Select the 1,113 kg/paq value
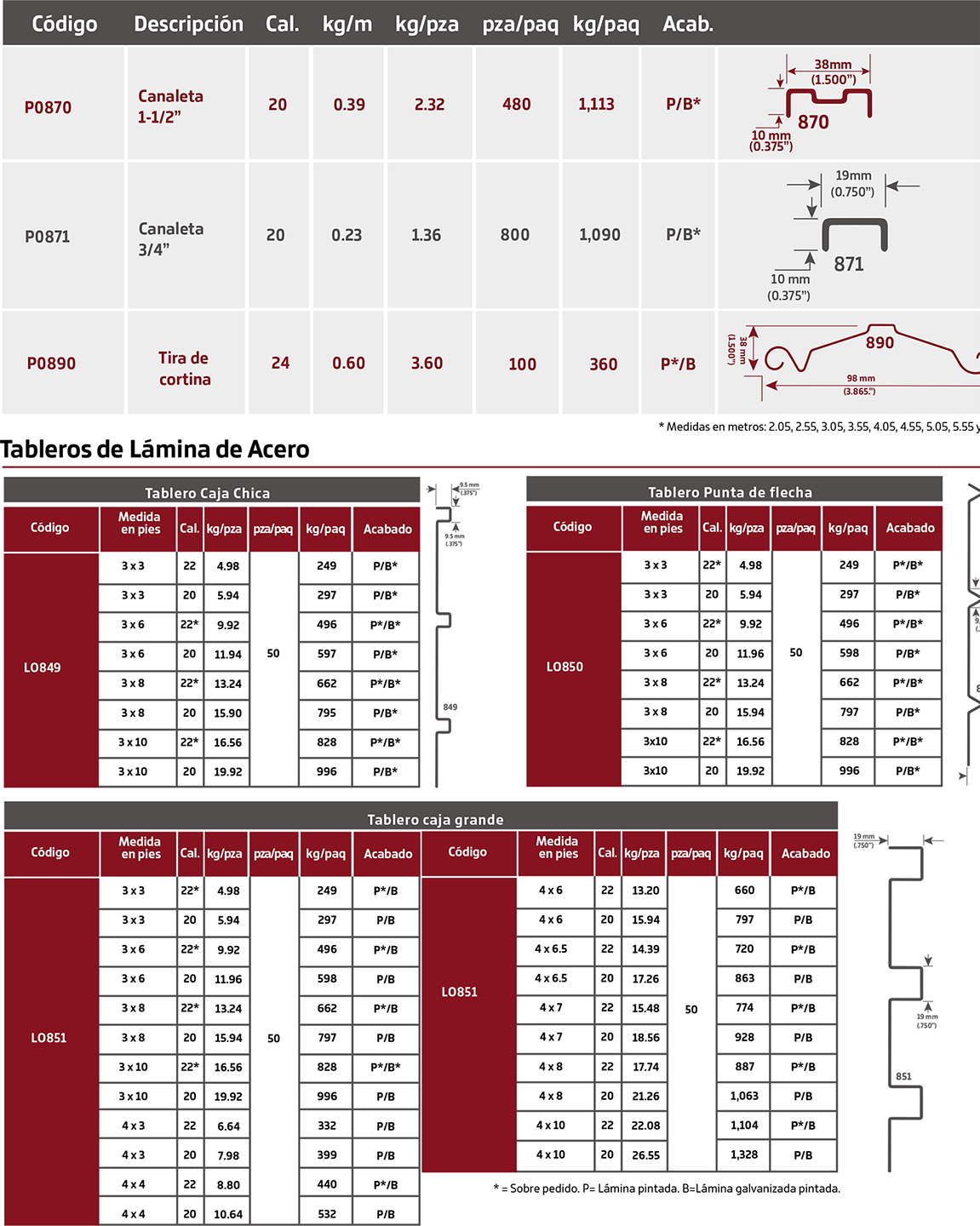The image size is (980, 1226). (596, 104)
